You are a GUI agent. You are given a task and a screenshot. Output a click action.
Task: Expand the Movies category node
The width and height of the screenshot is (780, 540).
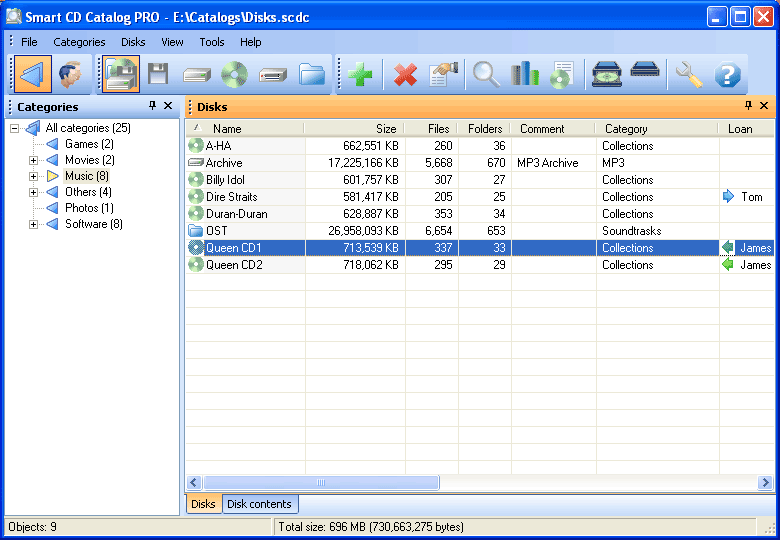33,160
